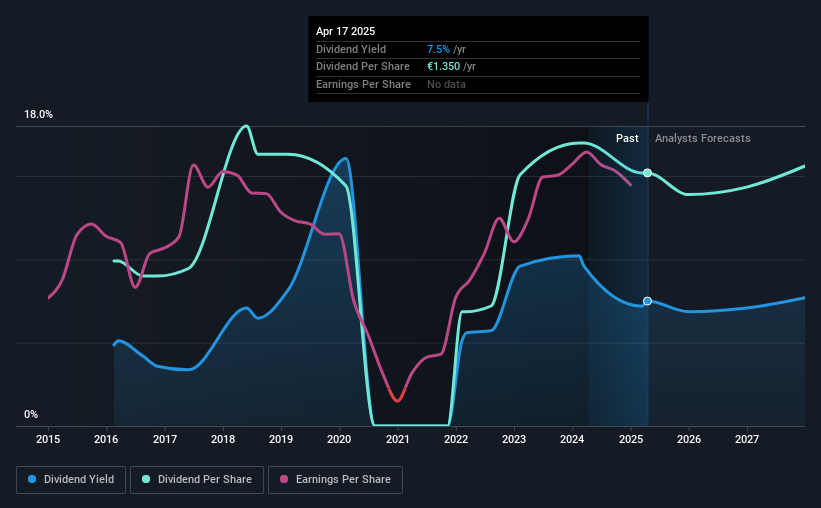The width and height of the screenshot is (821, 508).
Task: Click the 2018 x-axis label
Action: (x=223, y=439)
